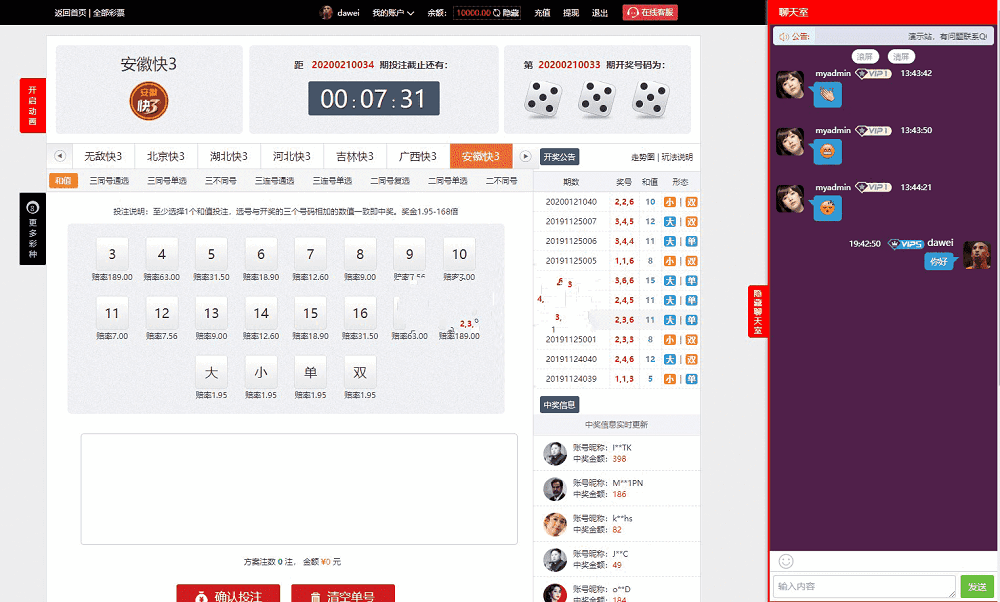
Task: Click the left arrow beside 无敌快3
Action: click(x=59, y=156)
